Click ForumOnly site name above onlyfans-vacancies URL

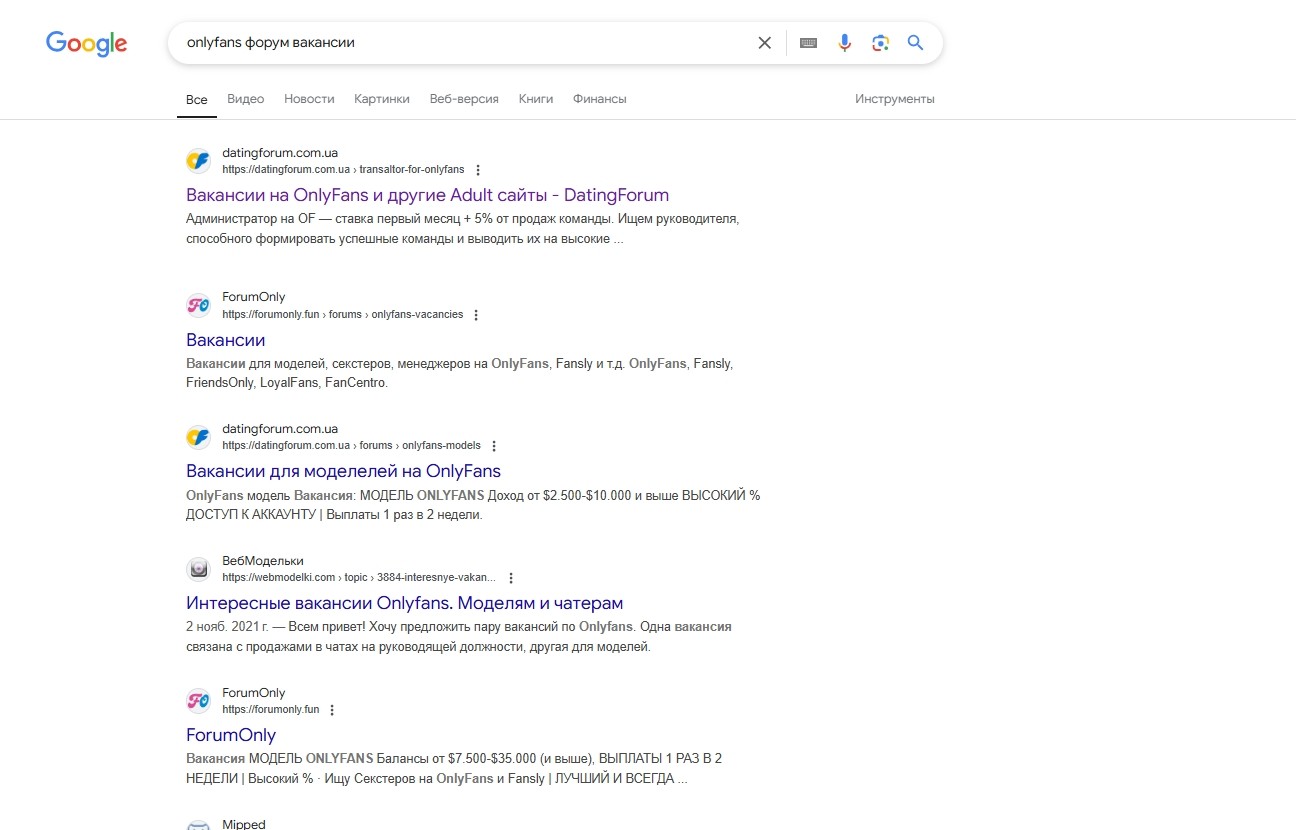pyautogui.click(x=254, y=297)
